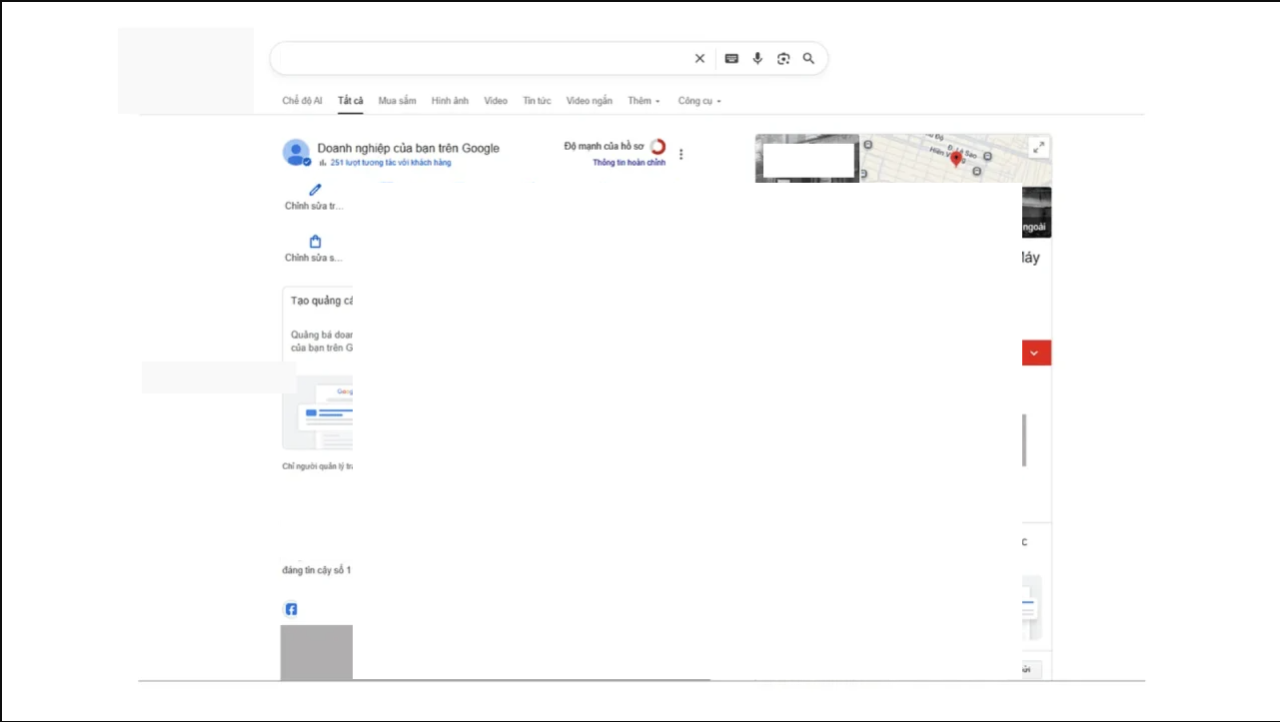Click the profile strength red ring indicator
The image size is (1280, 722).
pos(657,147)
